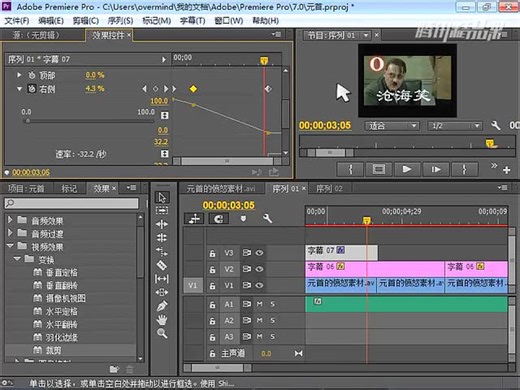The width and height of the screenshot is (520, 390).
Task: Select the Ripple Edit tool
Action: (x=162, y=224)
